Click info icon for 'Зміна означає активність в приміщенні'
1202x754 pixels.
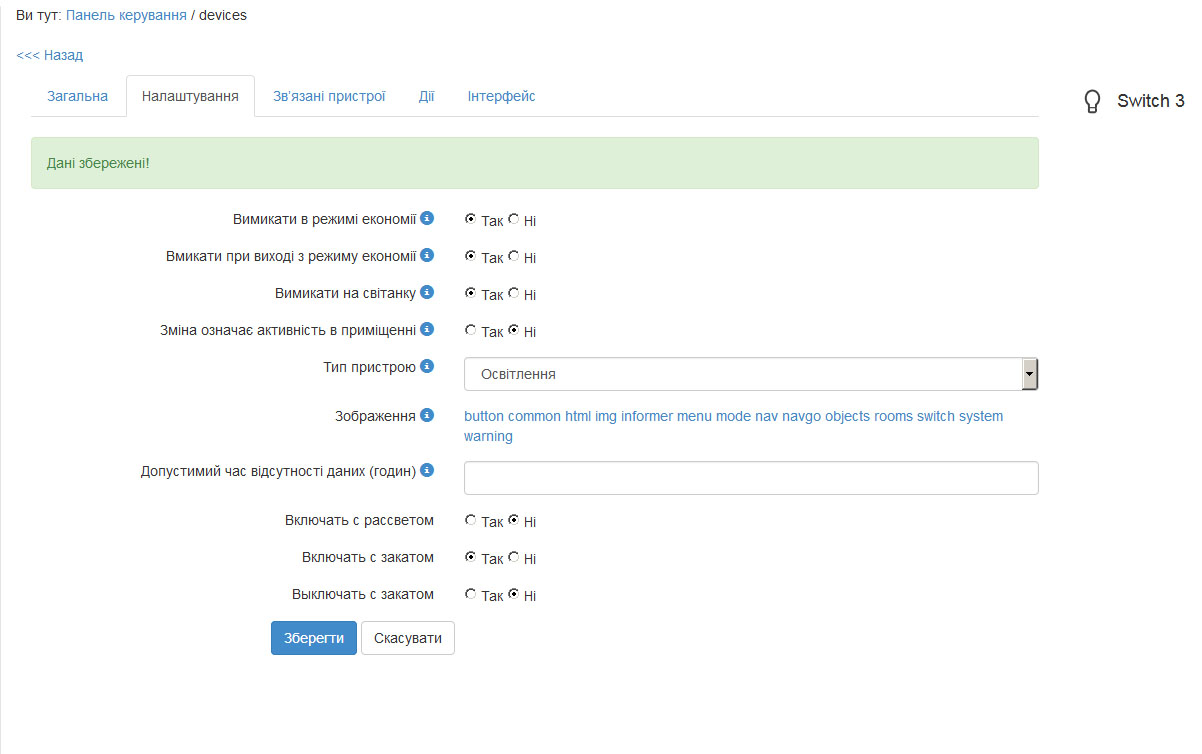click(x=427, y=329)
